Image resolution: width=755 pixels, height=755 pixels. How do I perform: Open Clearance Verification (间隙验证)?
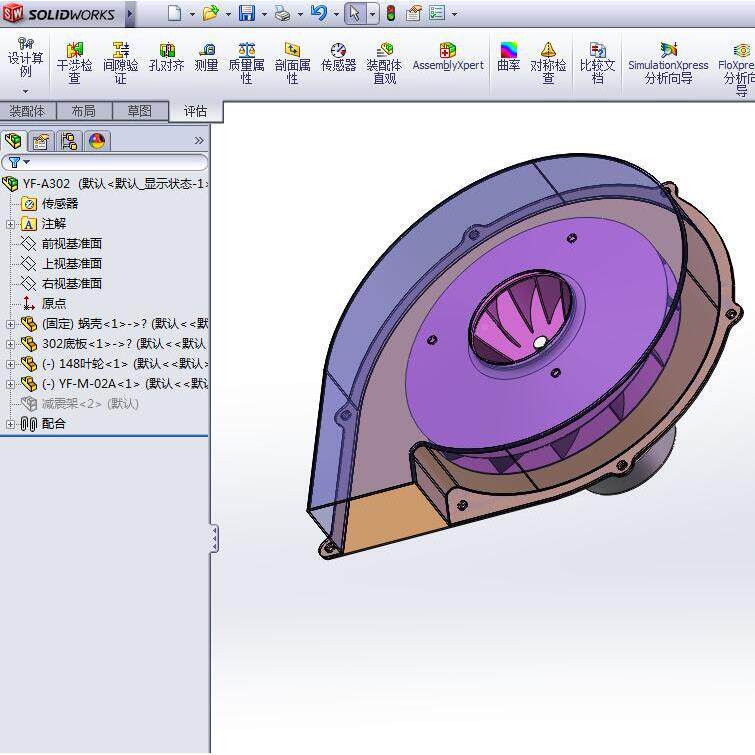click(x=120, y=64)
